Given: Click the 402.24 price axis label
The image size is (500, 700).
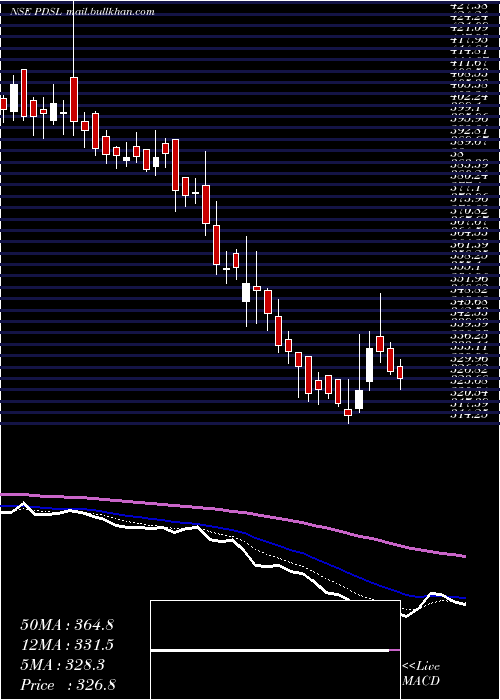Looking at the screenshot, I should coord(469,96).
